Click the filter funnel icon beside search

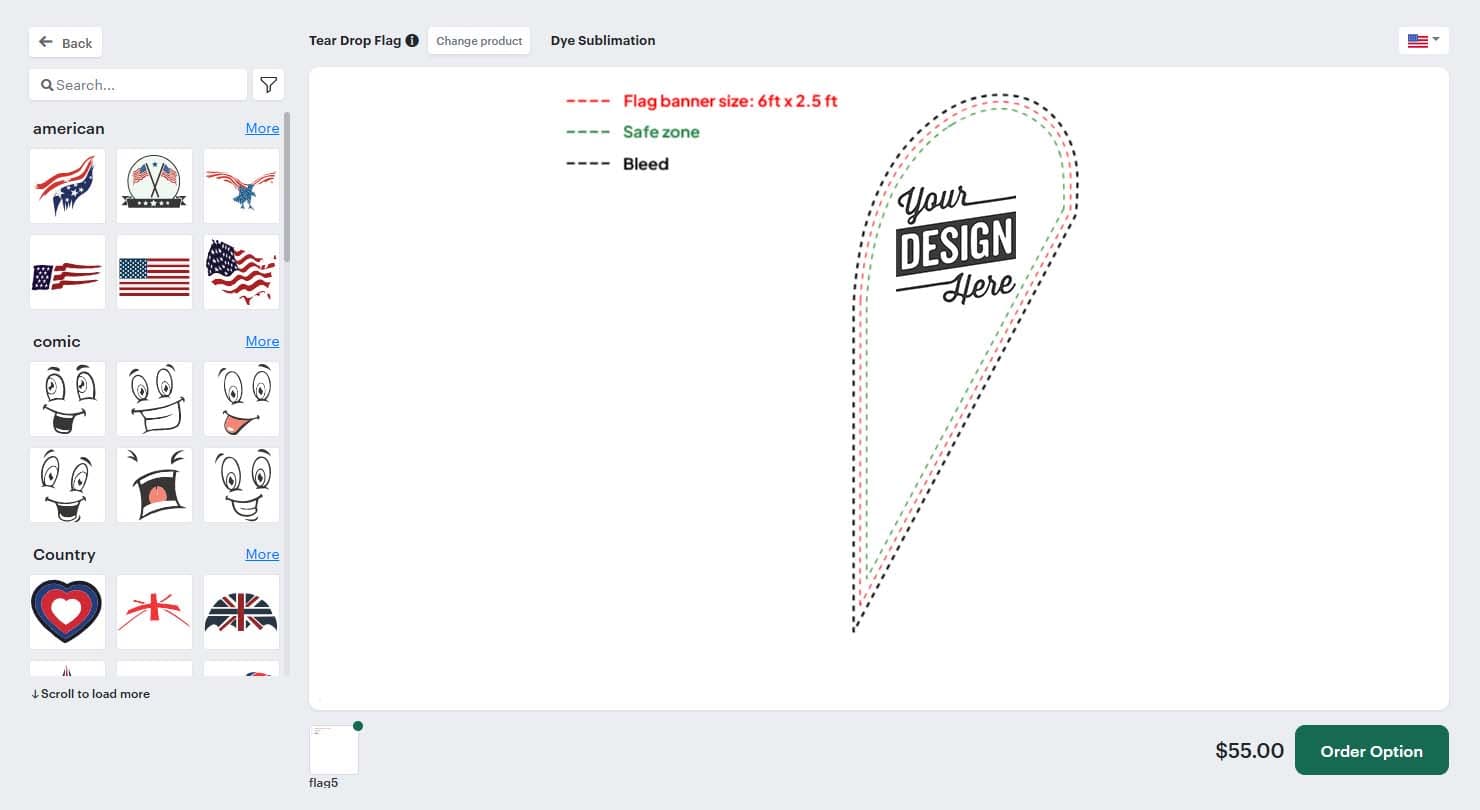(x=268, y=85)
